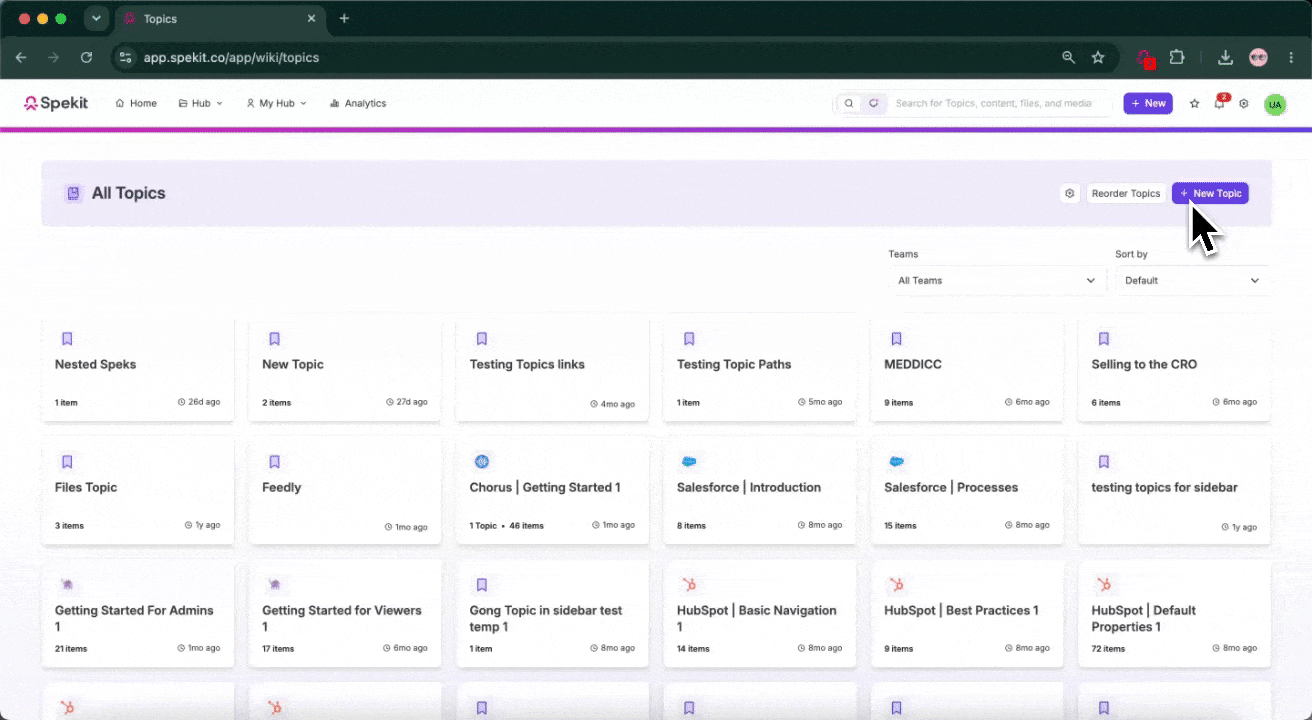Click the bookmark icon on MEDDICC card
1312x720 pixels.
897,339
